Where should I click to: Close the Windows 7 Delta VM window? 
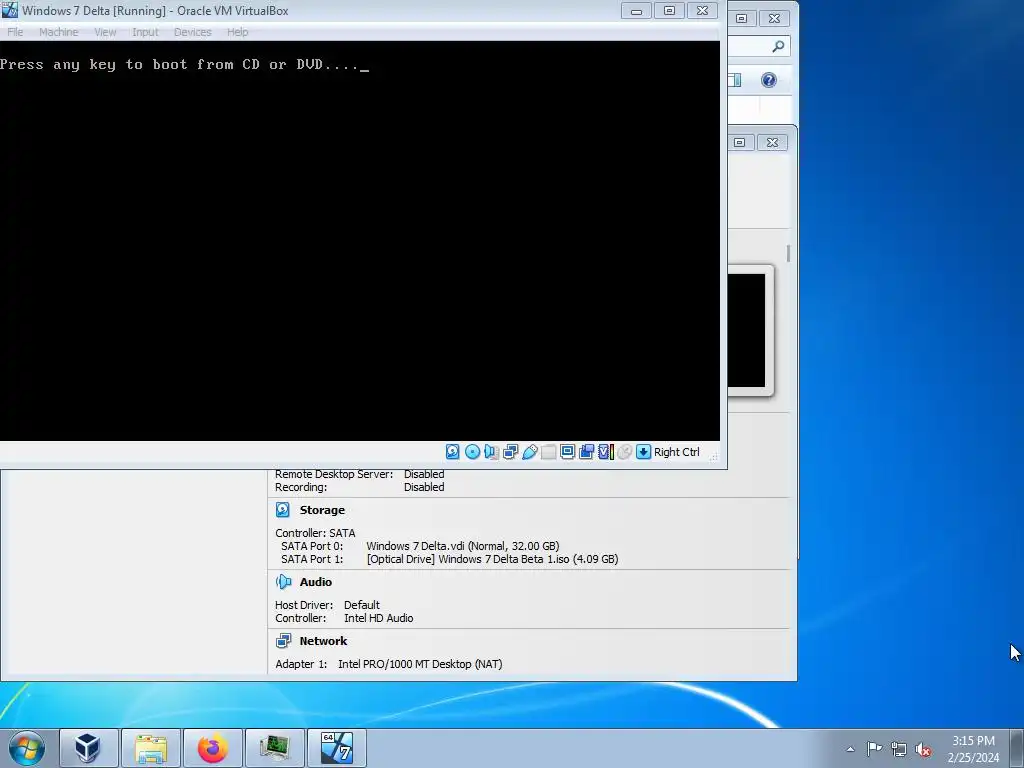tap(703, 10)
